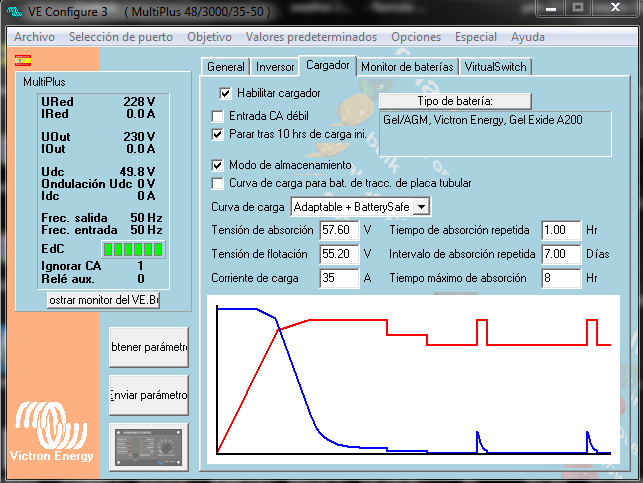Screen dimensions: 643x483
Task: Click the Tipo de batería button
Action: [455, 101]
